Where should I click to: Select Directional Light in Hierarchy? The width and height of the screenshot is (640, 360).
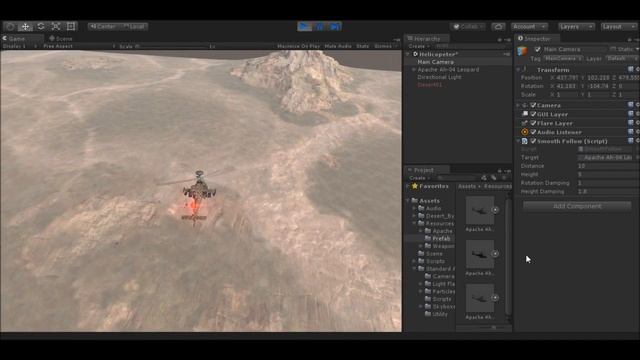[439, 77]
